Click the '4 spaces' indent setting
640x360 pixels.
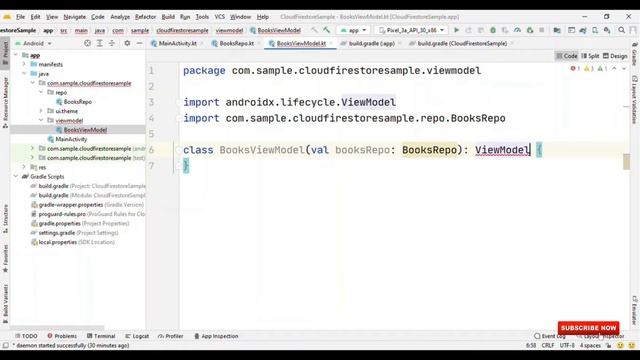pyautogui.click(x=590, y=345)
